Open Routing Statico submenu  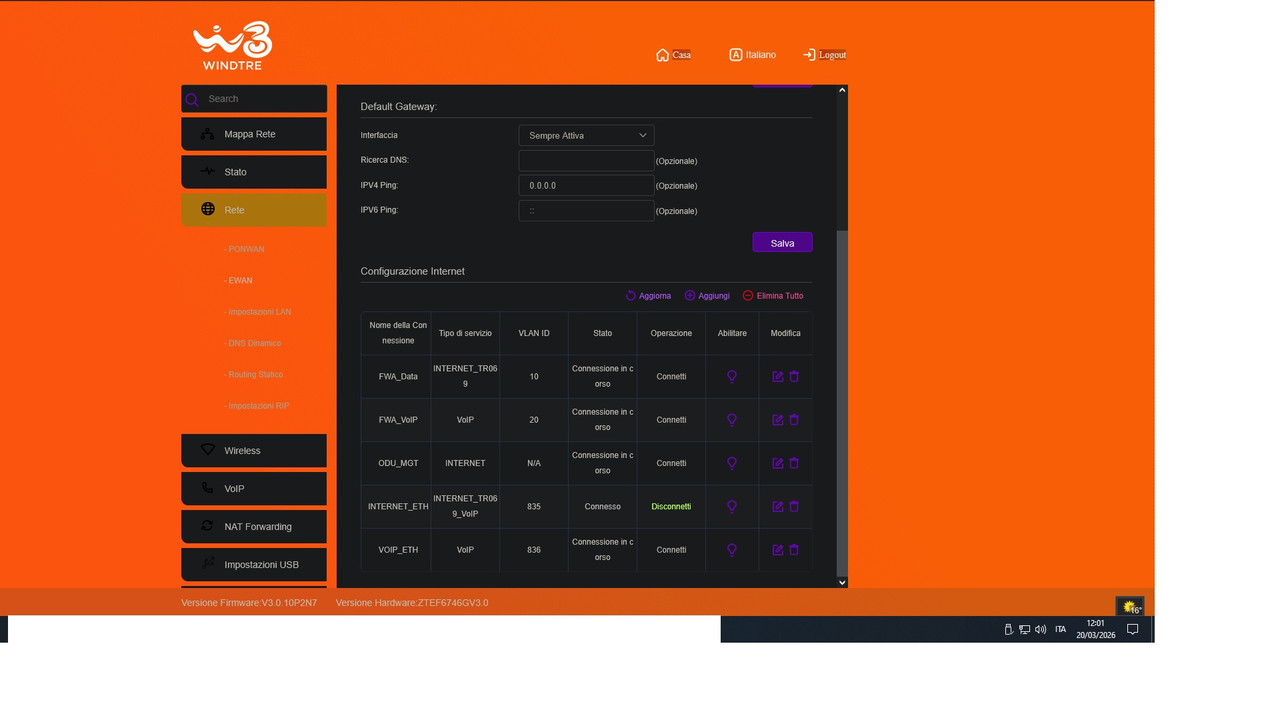click(254, 375)
